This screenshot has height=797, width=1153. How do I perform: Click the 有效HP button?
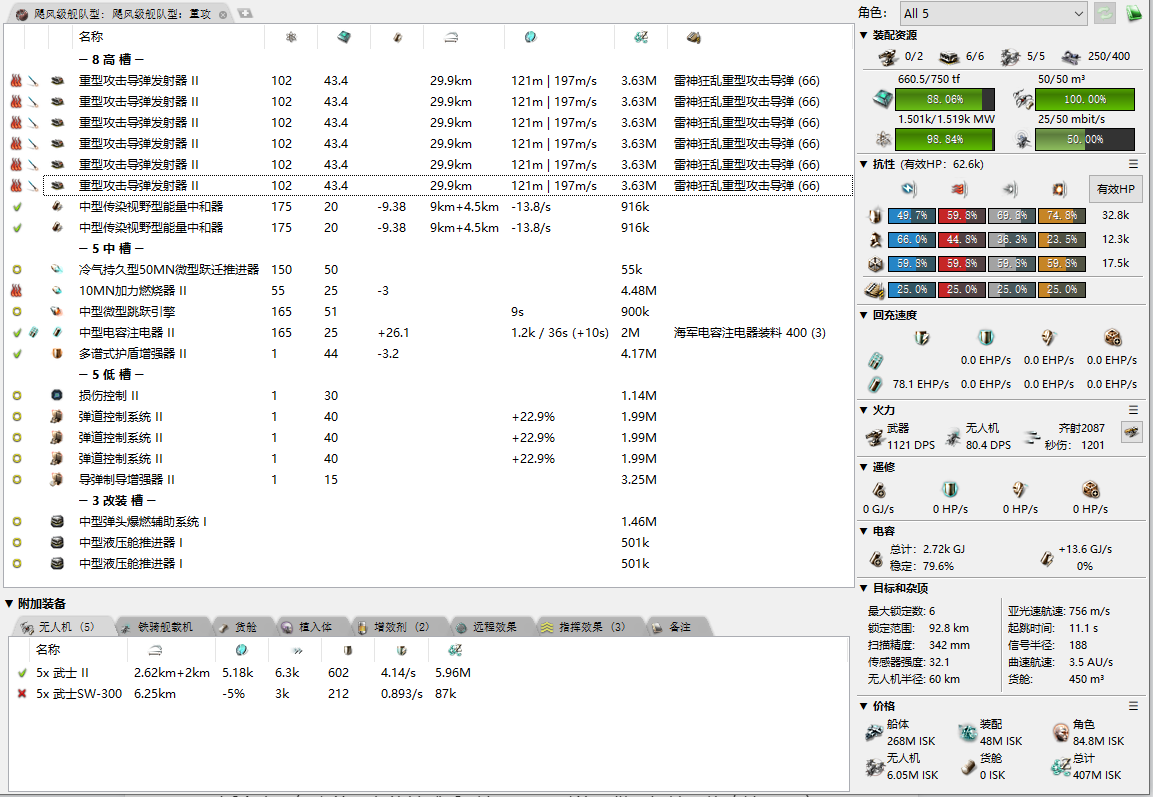point(1115,189)
